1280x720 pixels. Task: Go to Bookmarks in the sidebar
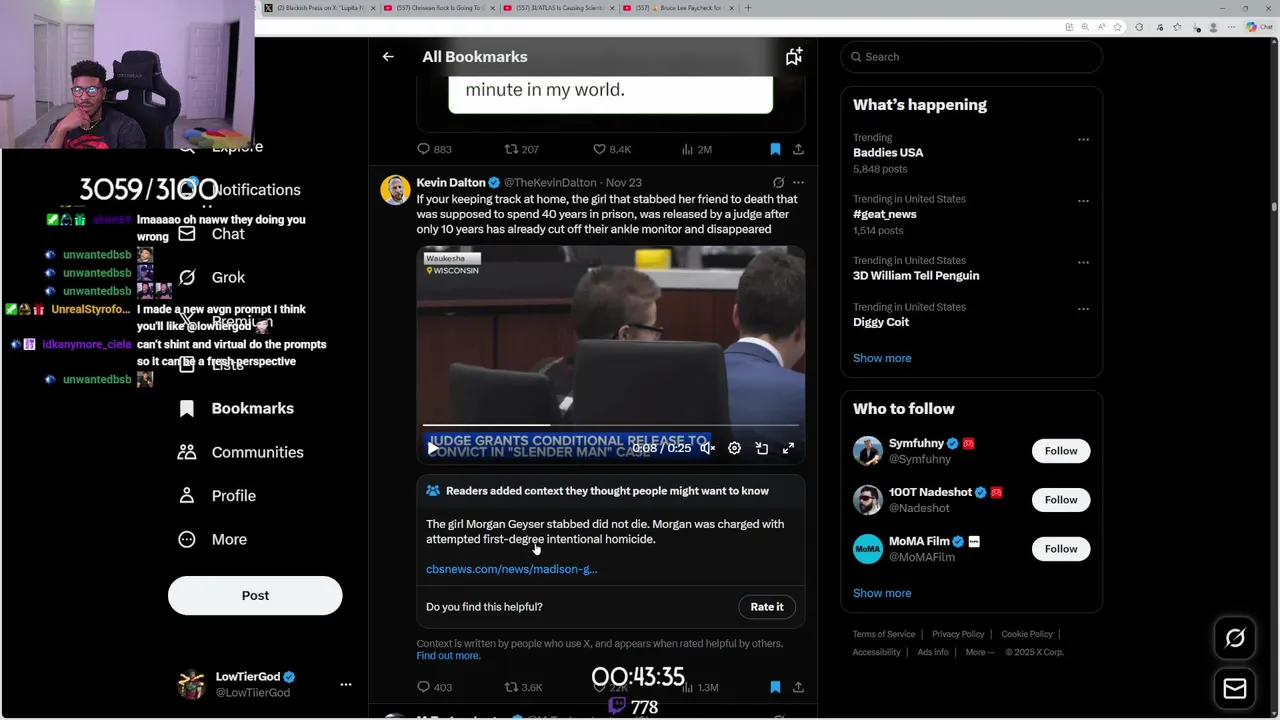pyautogui.click(x=236, y=408)
